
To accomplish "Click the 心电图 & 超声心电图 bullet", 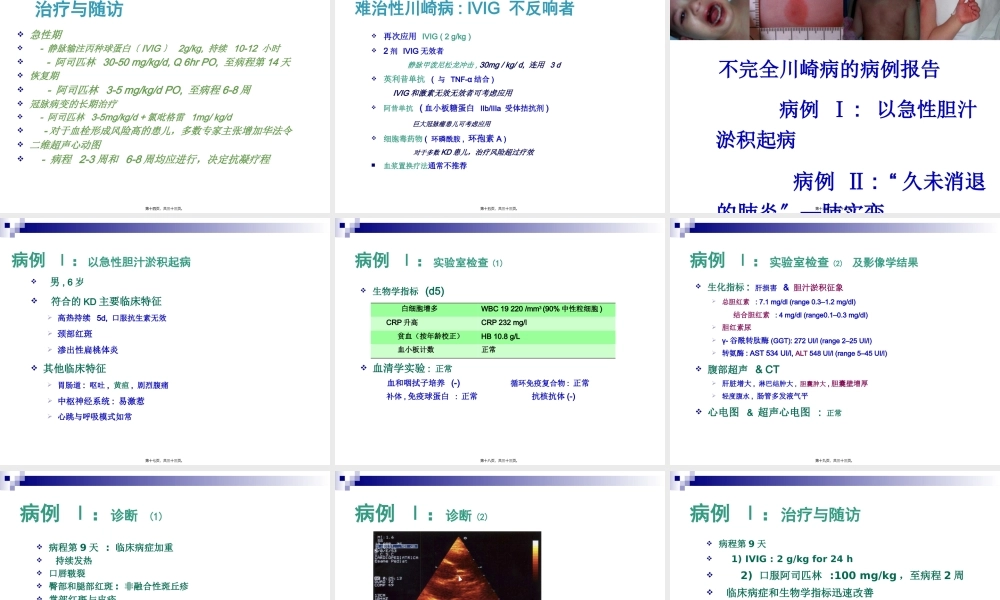I will pyautogui.click(x=774, y=412).
